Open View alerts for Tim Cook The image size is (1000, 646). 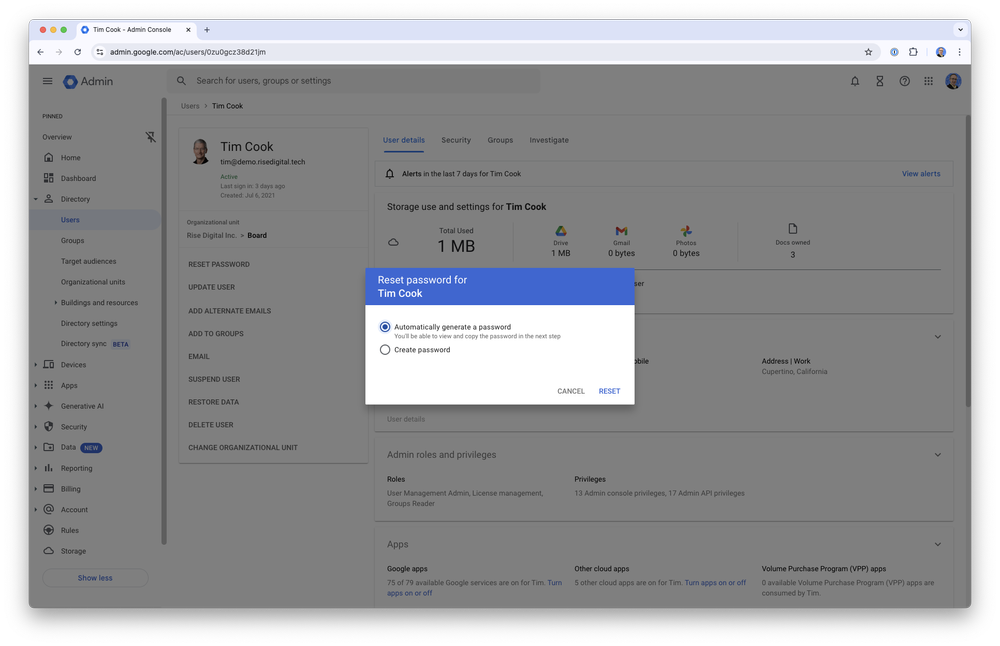(x=920, y=173)
